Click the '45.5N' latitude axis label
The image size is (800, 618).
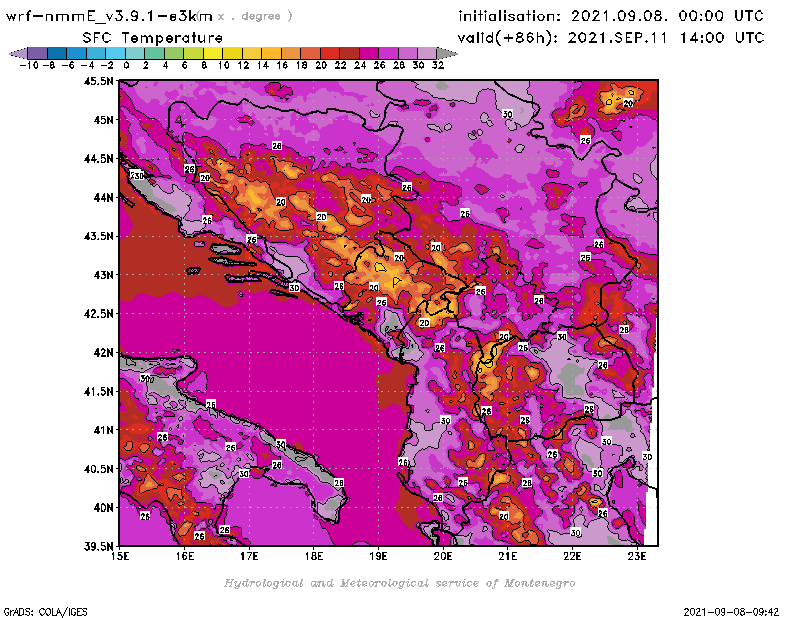tap(98, 81)
